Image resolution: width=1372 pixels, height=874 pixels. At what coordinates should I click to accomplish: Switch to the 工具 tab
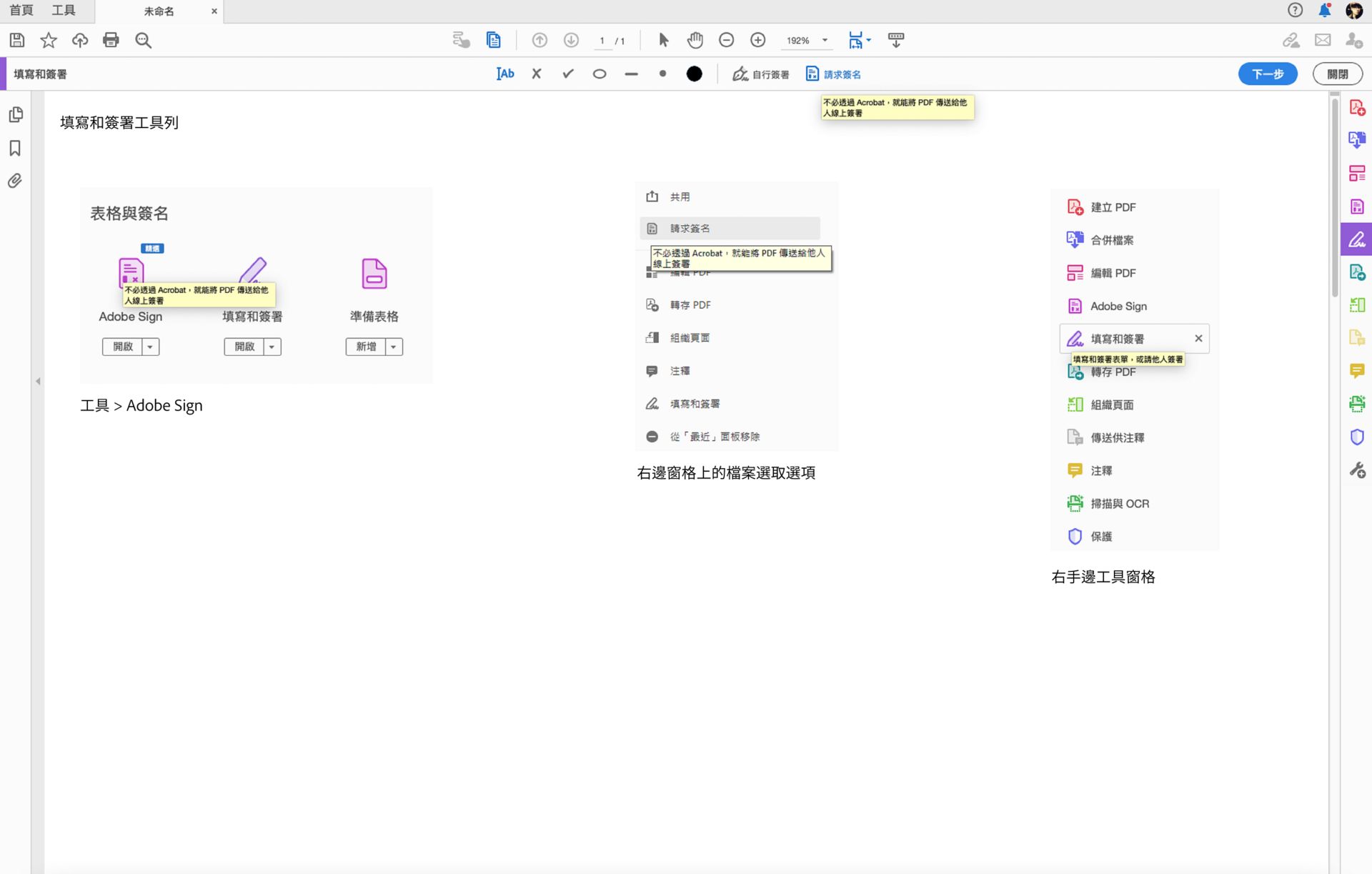tap(64, 11)
